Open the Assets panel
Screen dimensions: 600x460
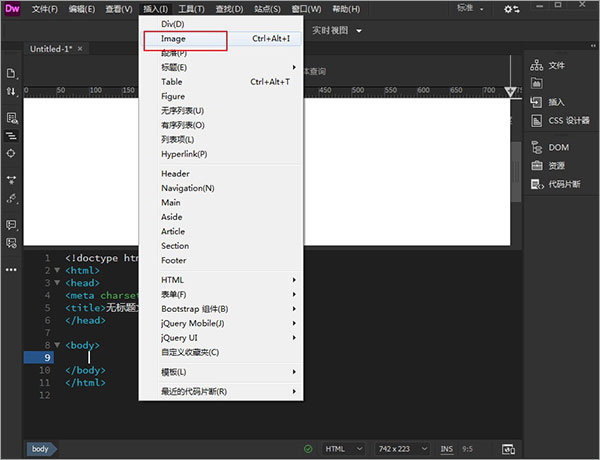coord(537,165)
